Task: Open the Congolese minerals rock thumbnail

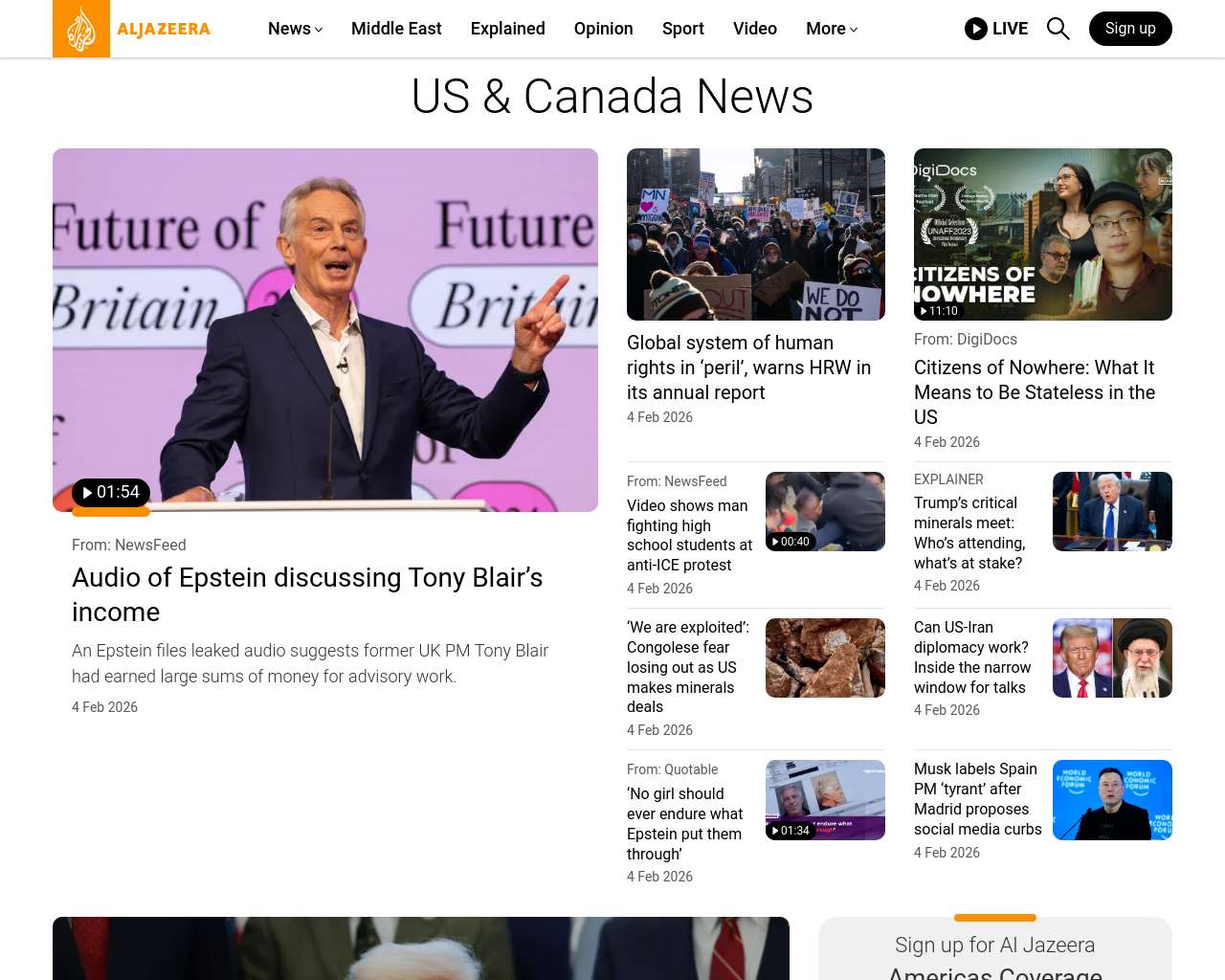Action: [x=825, y=657]
